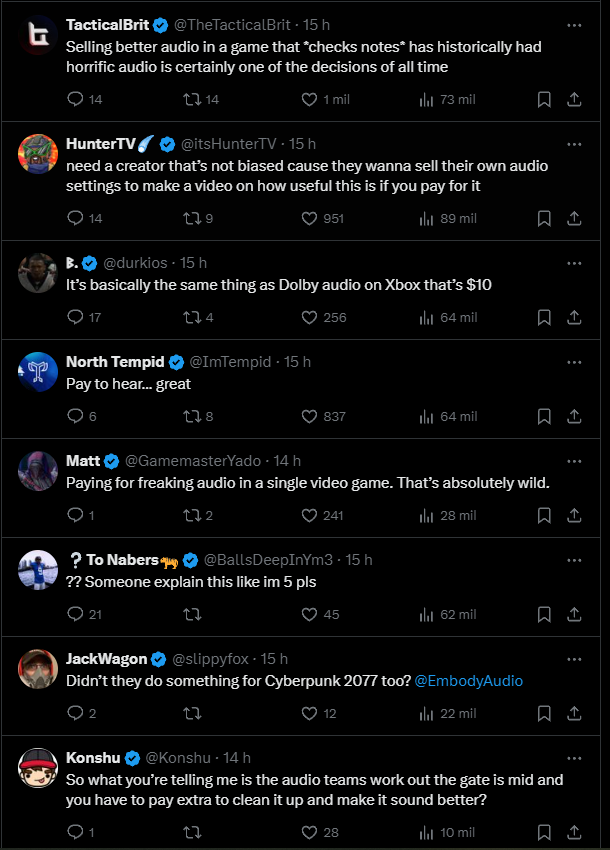
Task: Like durkios's Dolby audio comment
Action: pyautogui.click(x=307, y=317)
